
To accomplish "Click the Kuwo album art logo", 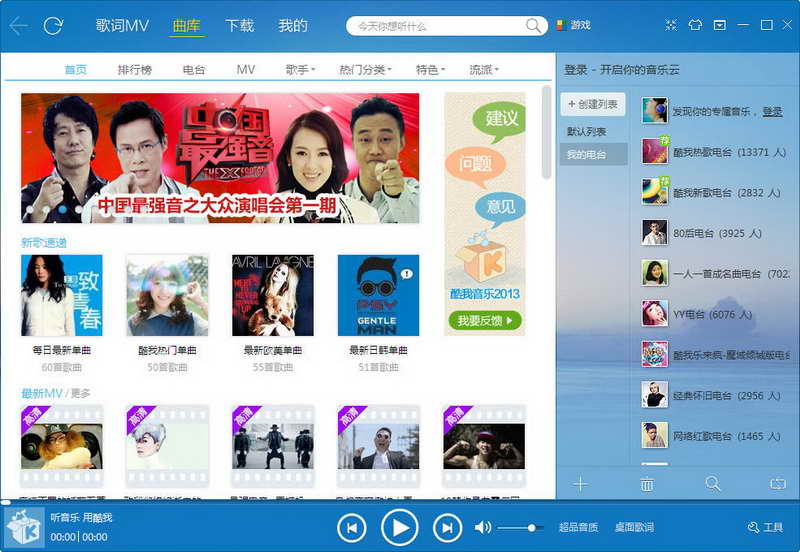I will click(22, 527).
